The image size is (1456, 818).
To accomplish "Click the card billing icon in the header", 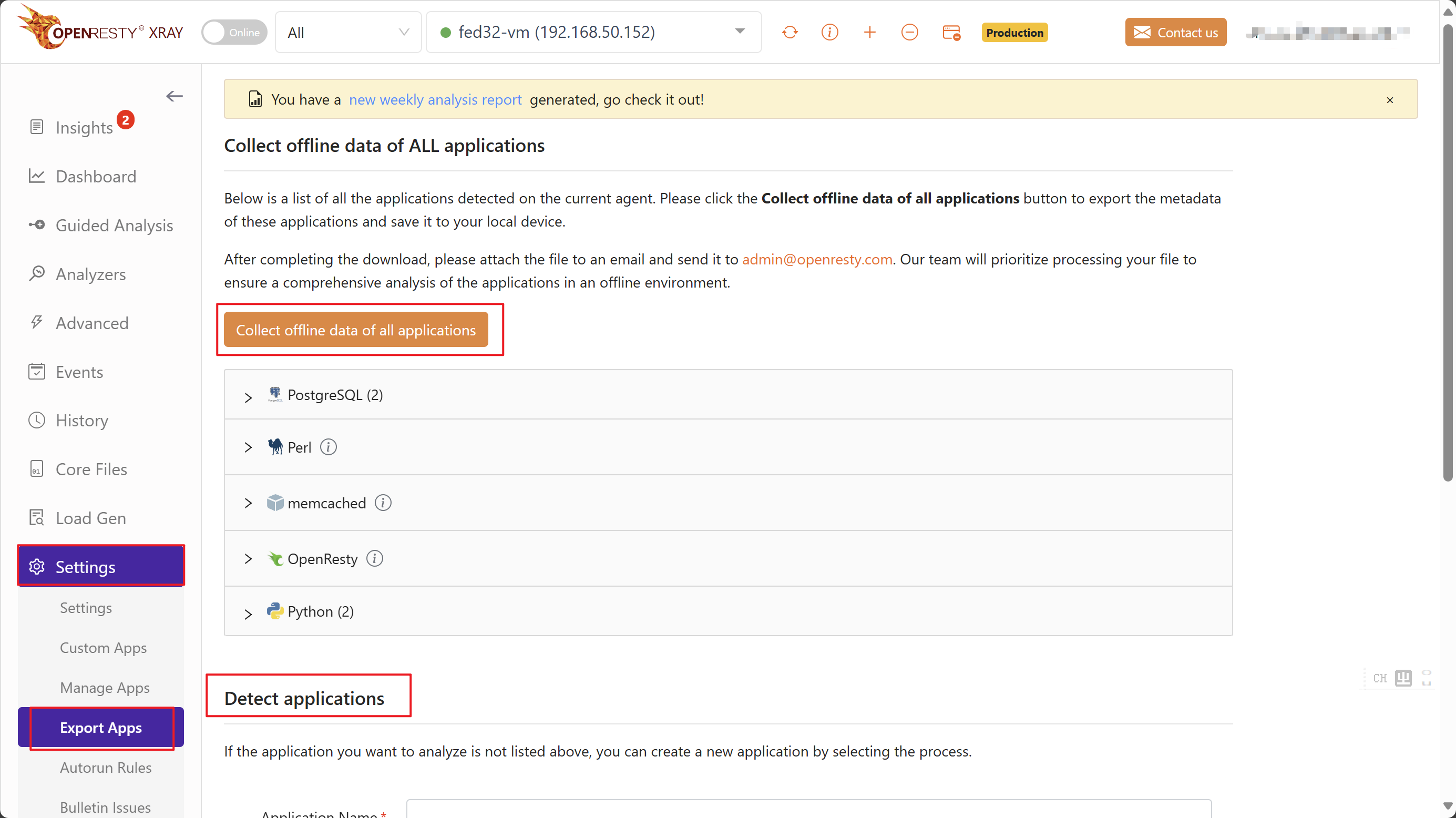I will pyautogui.click(x=951, y=32).
